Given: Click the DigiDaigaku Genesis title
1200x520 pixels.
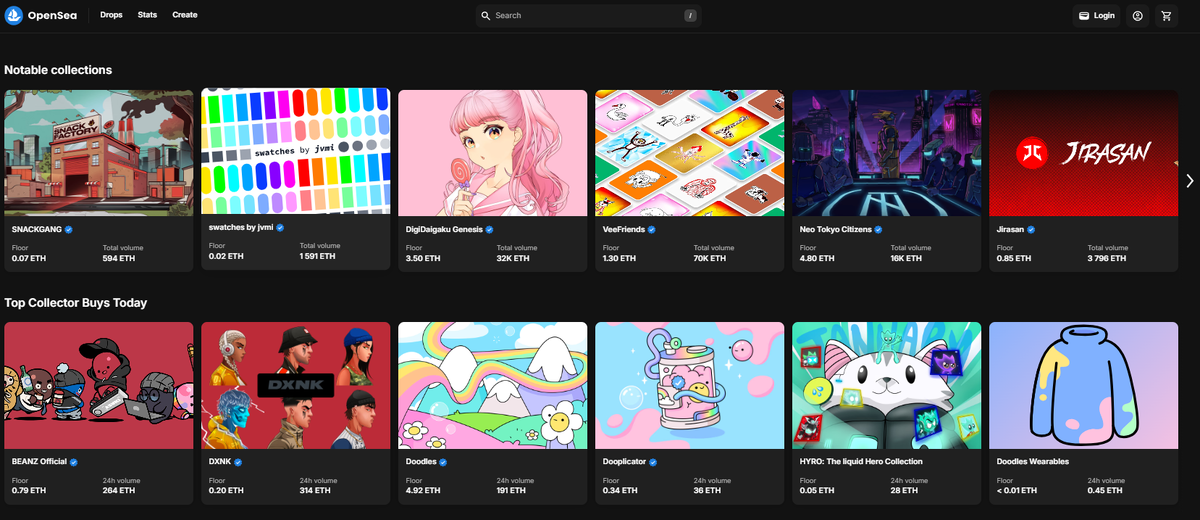Looking at the screenshot, I should pos(444,229).
